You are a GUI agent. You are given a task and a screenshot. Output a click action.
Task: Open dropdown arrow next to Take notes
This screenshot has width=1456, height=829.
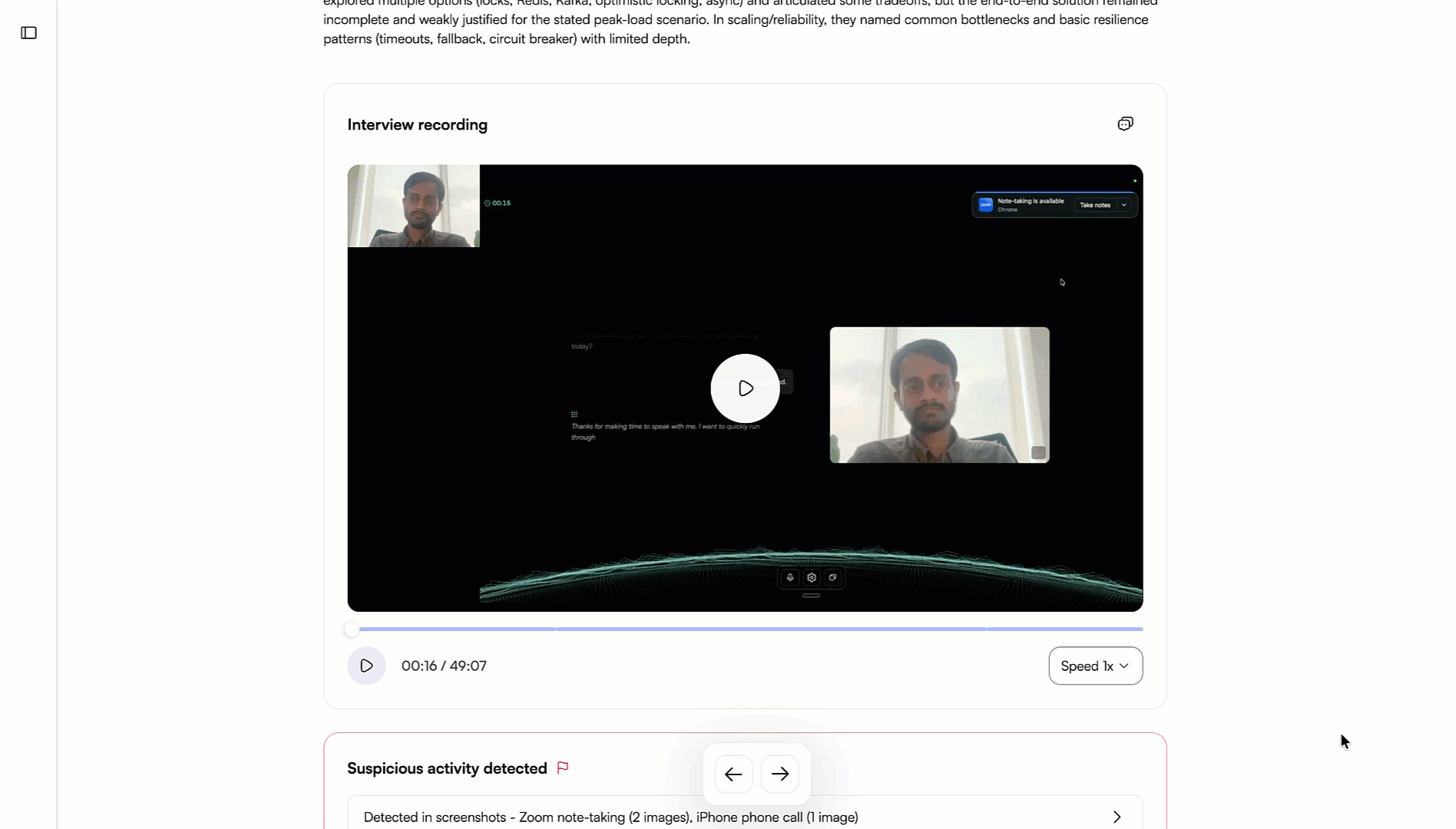1124,205
